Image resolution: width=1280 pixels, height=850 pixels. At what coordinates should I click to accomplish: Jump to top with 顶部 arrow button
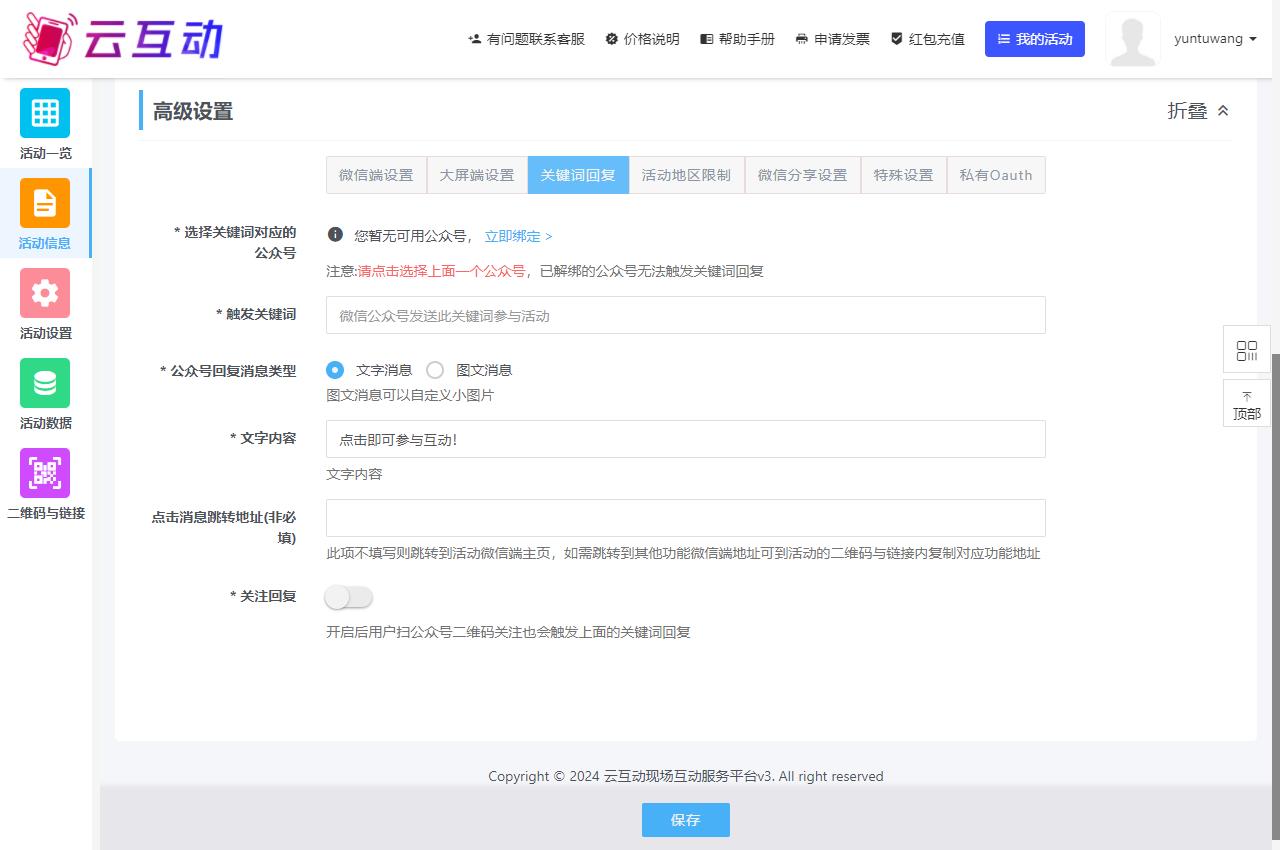[1246, 404]
